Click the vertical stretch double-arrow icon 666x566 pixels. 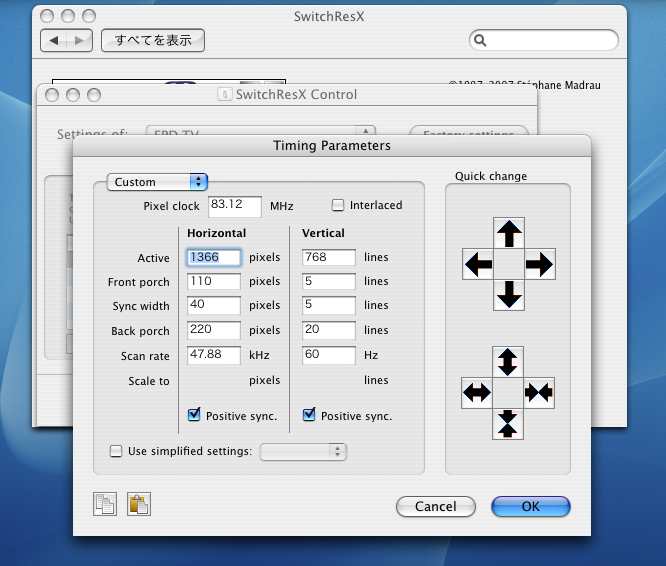[x=508, y=362]
